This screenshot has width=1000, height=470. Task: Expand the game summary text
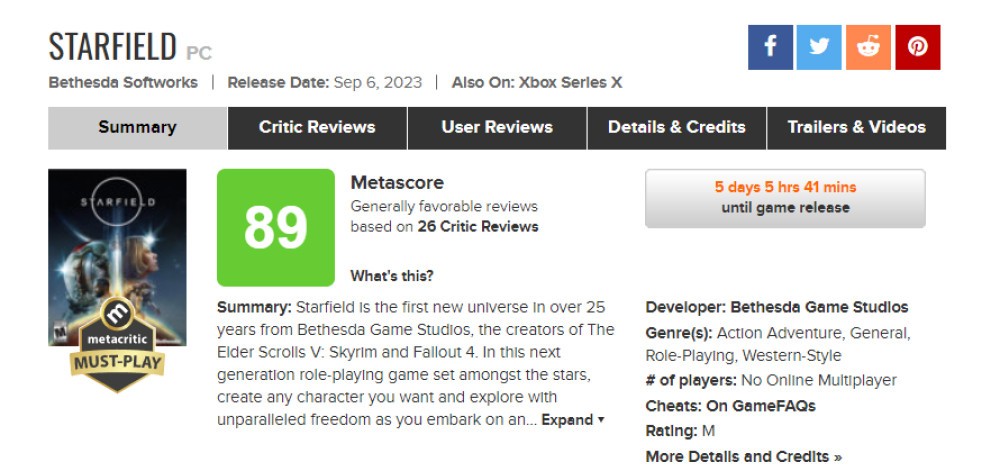tap(573, 420)
